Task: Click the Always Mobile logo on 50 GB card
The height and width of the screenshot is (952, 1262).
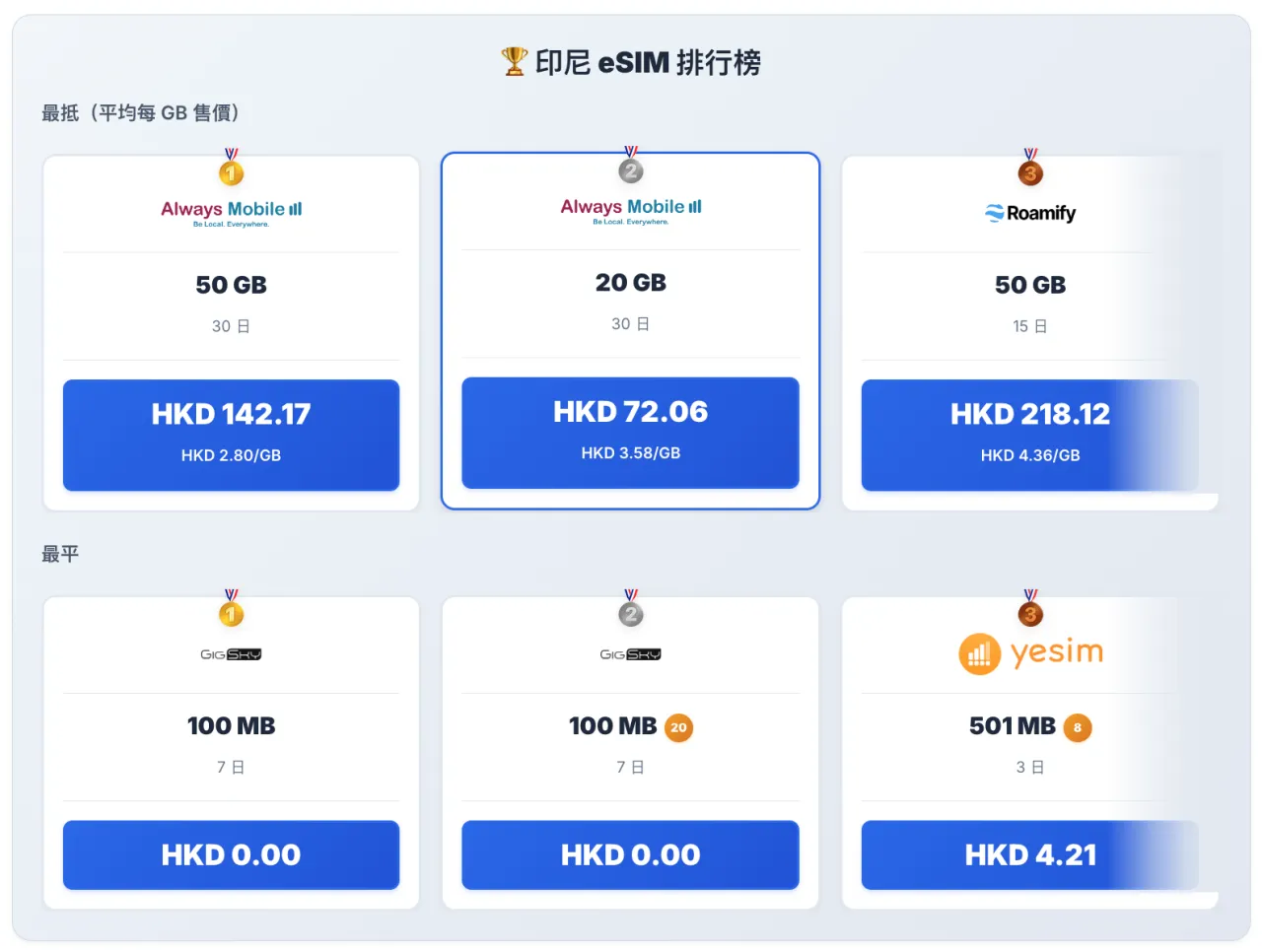Action: pyautogui.click(x=231, y=212)
